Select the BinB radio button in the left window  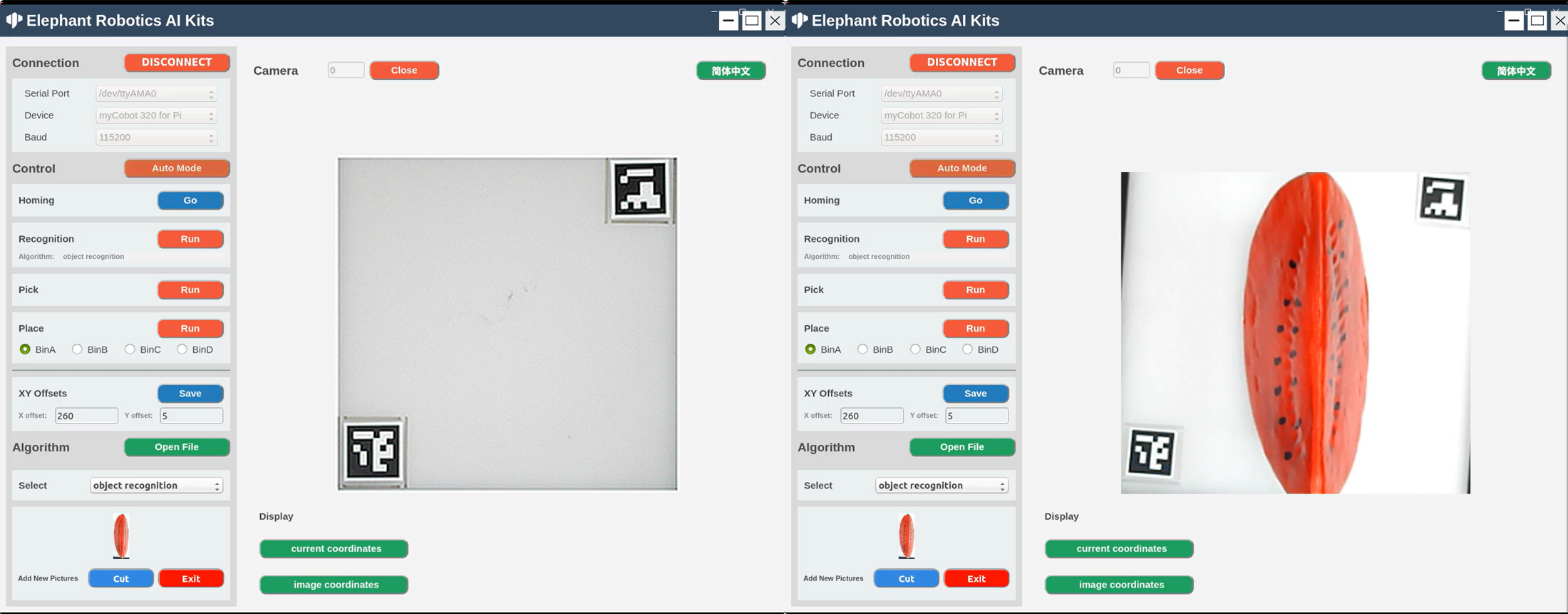point(78,349)
